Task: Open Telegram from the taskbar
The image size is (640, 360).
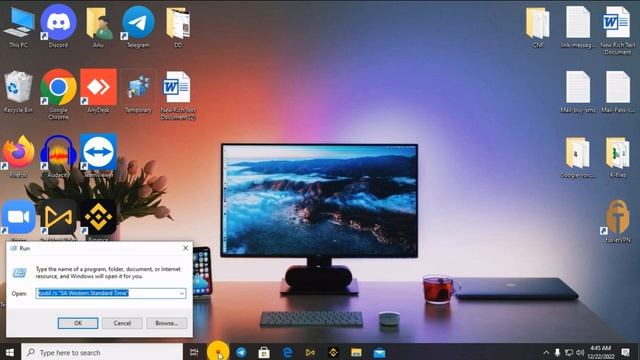Action: (x=241, y=352)
